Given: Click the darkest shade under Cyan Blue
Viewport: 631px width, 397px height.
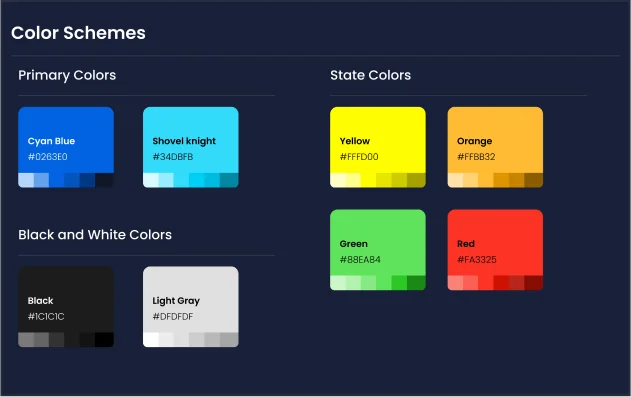Looking at the screenshot, I should (105, 180).
